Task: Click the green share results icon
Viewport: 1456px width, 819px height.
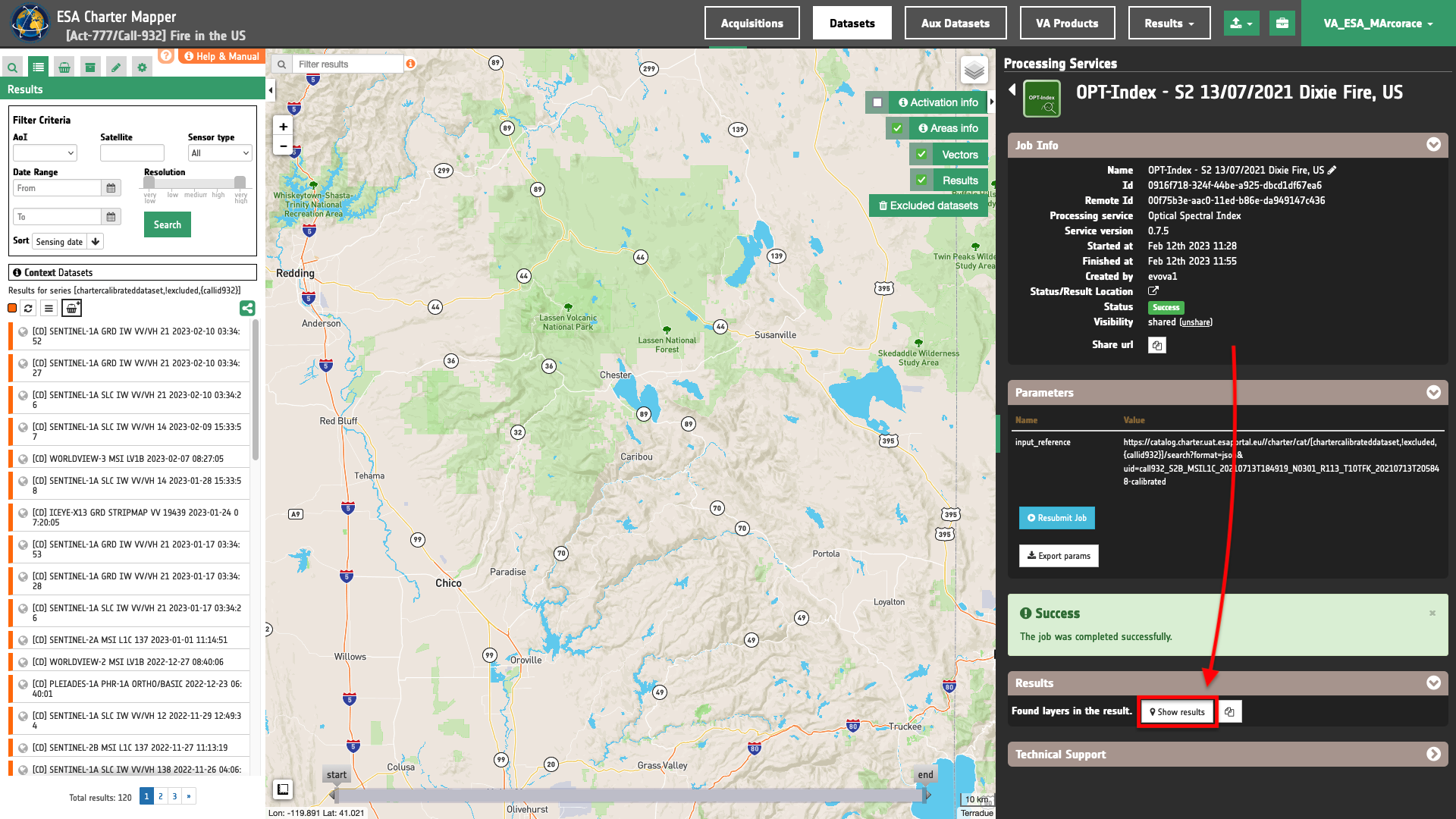Action: click(x=247, y=308)
